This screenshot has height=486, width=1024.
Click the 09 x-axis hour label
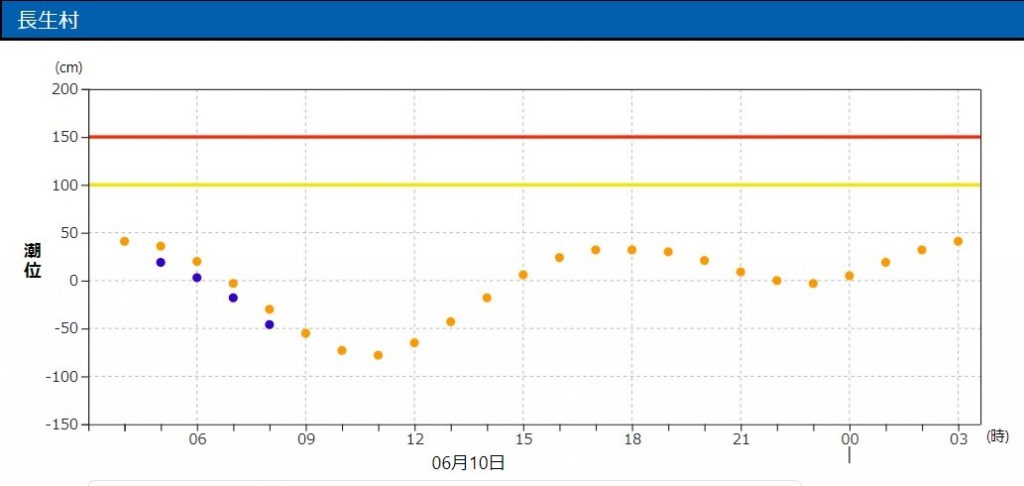tap(306, 440)
